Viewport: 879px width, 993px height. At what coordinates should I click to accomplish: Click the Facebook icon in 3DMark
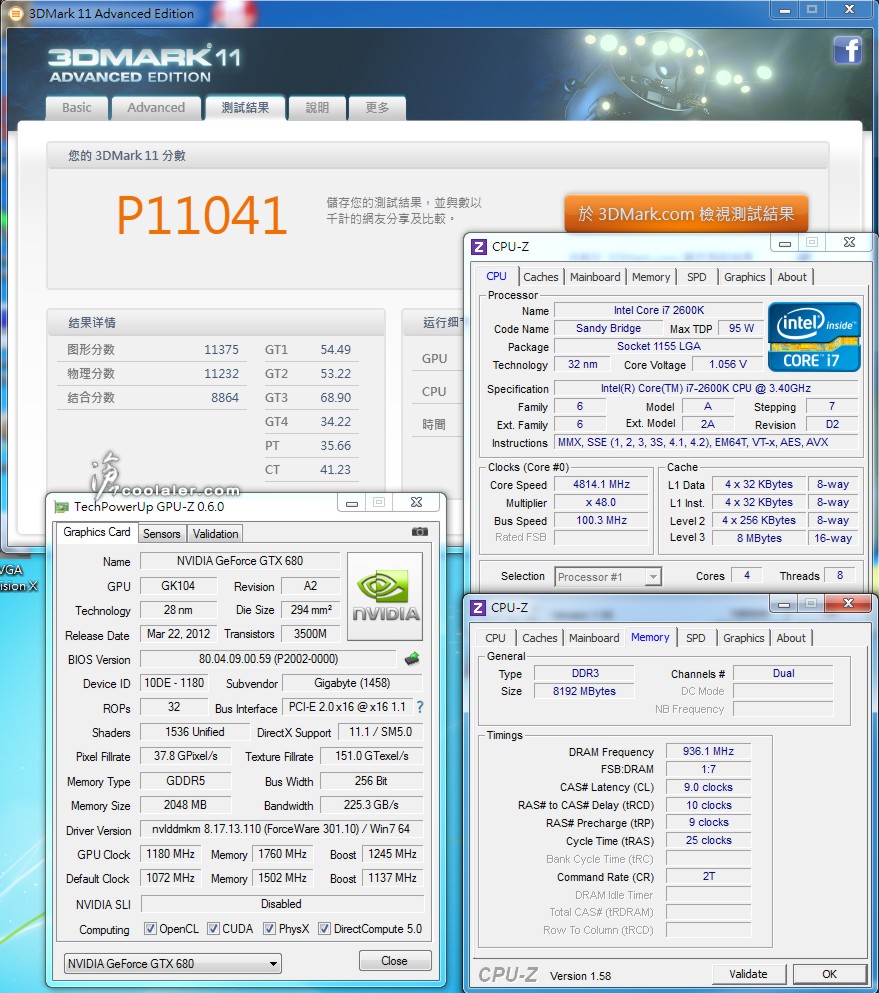pyautogui.click(x=847, y=50)
